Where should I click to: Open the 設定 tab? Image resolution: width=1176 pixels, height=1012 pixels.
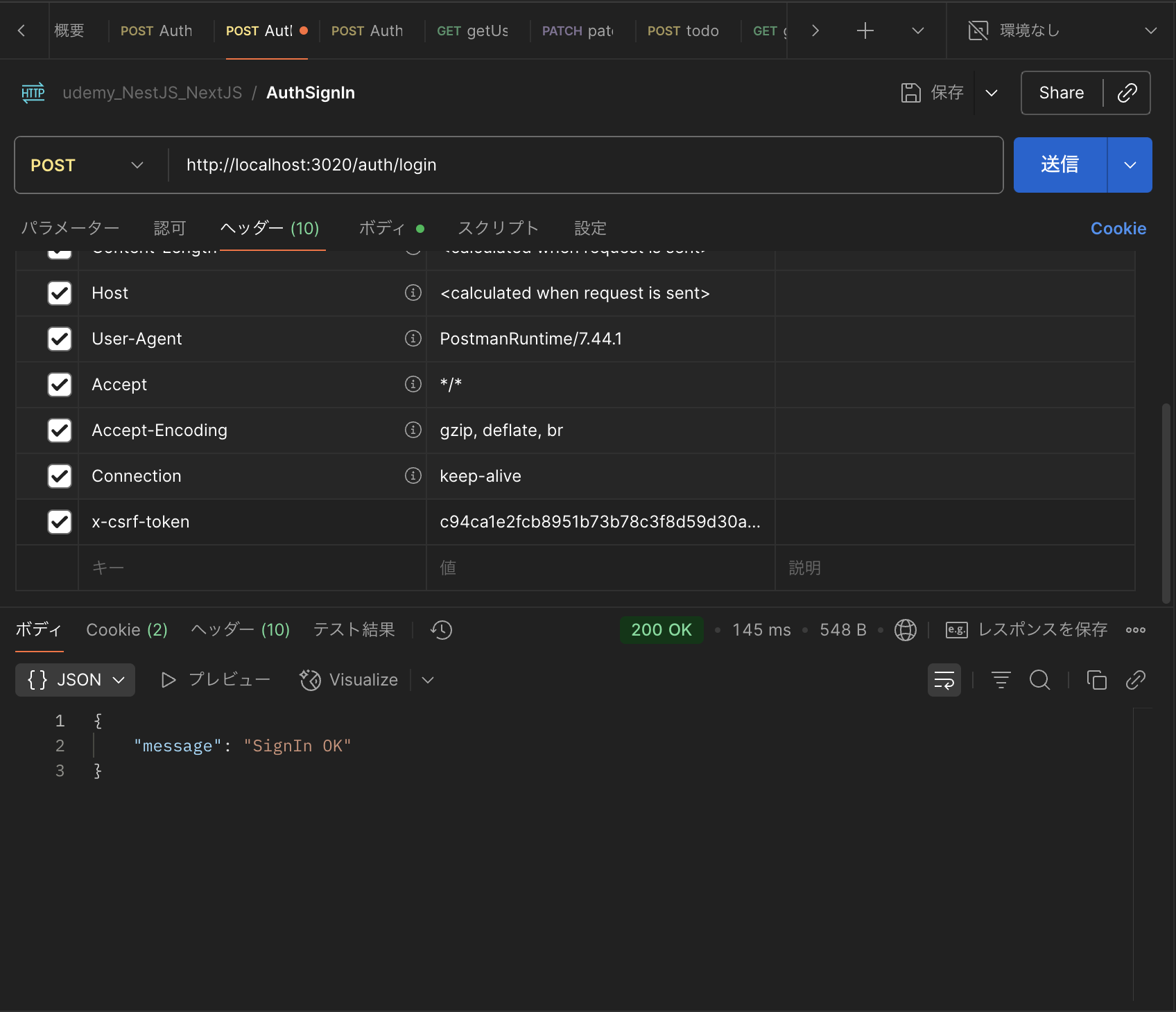[x=591, y=228]
